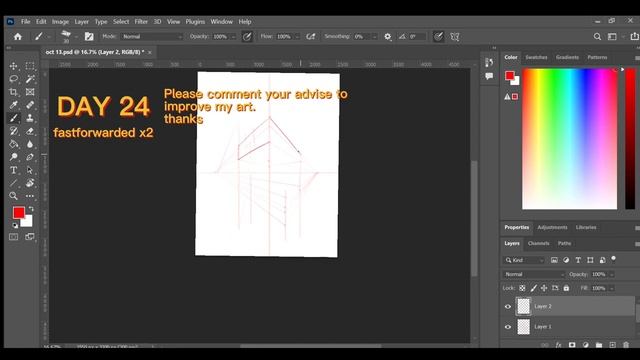
Task: Toggle lock position
Action: click(544, 288)
